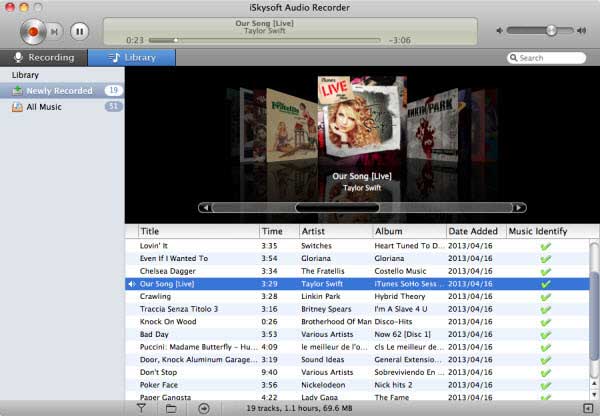The height and width of the screenshot is (416, 600).
Task: Click the cover flow right arrow
Action: 519,207
